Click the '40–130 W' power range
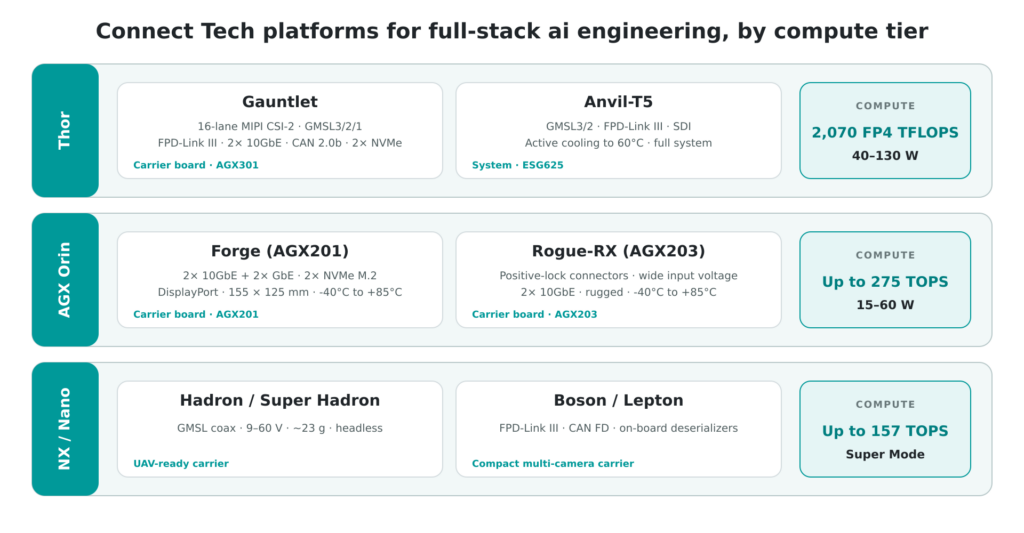Screen dimensions: 1024x533 click(x=885, y=155)
